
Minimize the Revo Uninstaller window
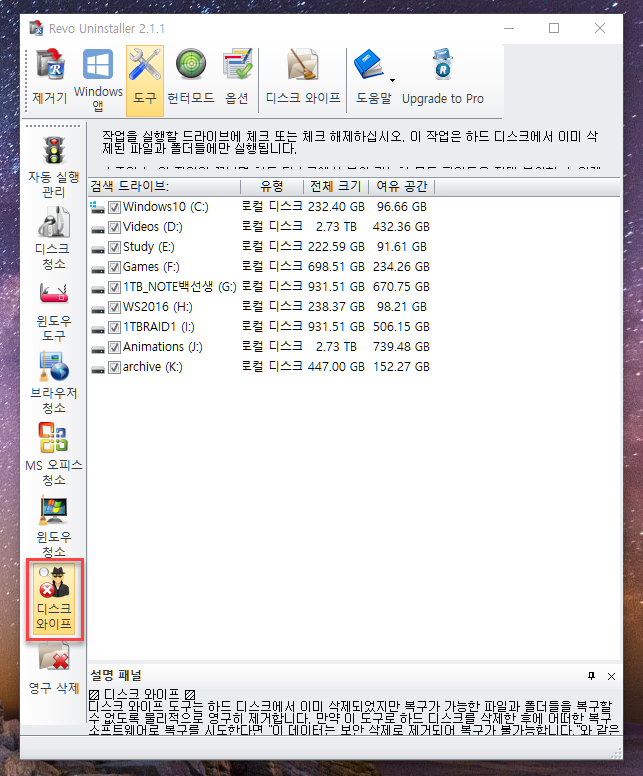pos(509,28)
